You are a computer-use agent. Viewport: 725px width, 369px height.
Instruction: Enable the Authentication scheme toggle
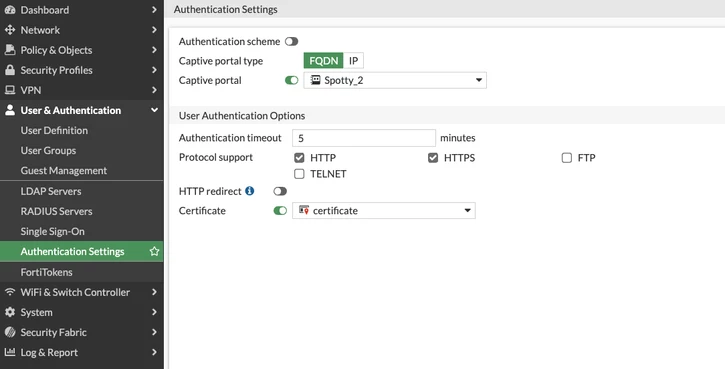point(291,42)
